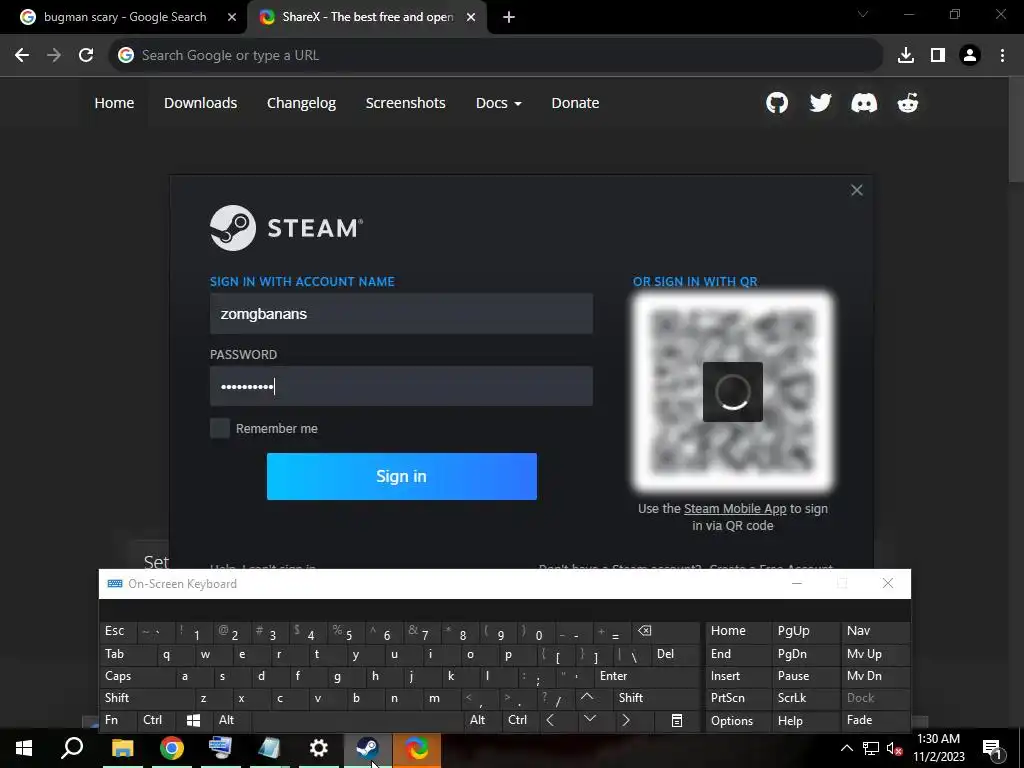Open browser profile avatar menu
Viewport: 1024px width, 768px height.
coord(970,56)
